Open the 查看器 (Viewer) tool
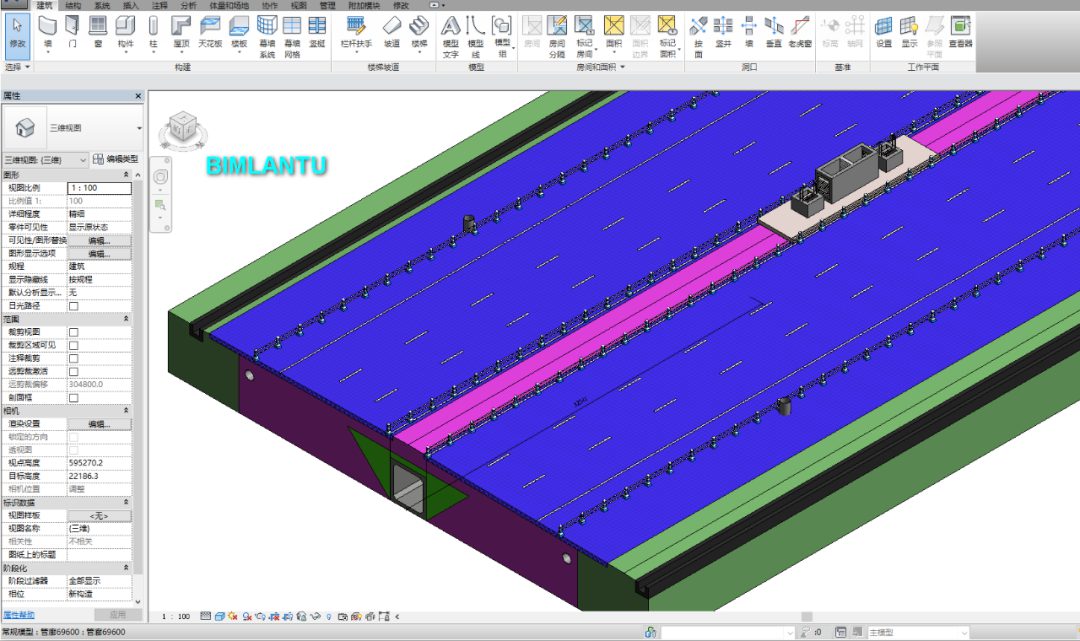This screenshot has height=641, width=1080. [x=960, y=32]
